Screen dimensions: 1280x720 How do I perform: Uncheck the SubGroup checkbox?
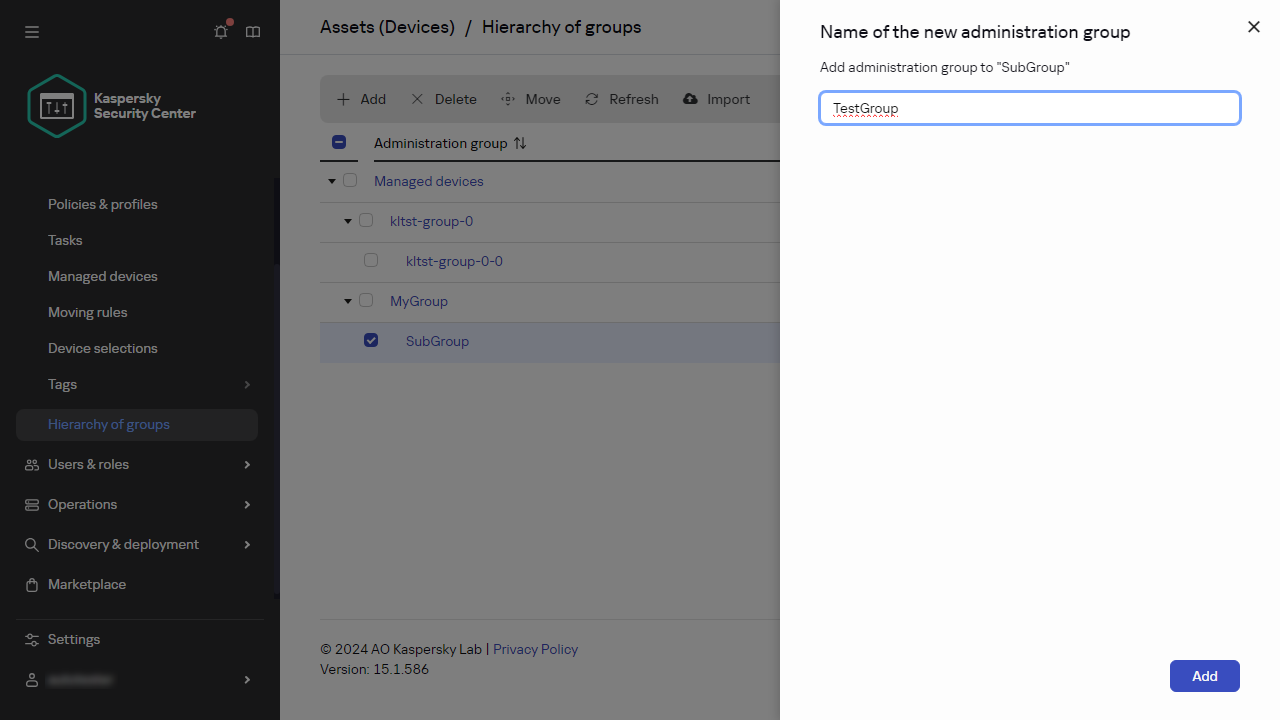pos(371,340)
